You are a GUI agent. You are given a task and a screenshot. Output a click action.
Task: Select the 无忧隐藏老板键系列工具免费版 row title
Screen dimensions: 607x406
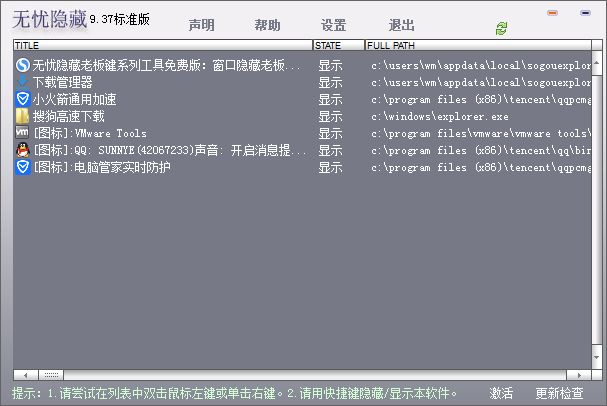point(166,65)
